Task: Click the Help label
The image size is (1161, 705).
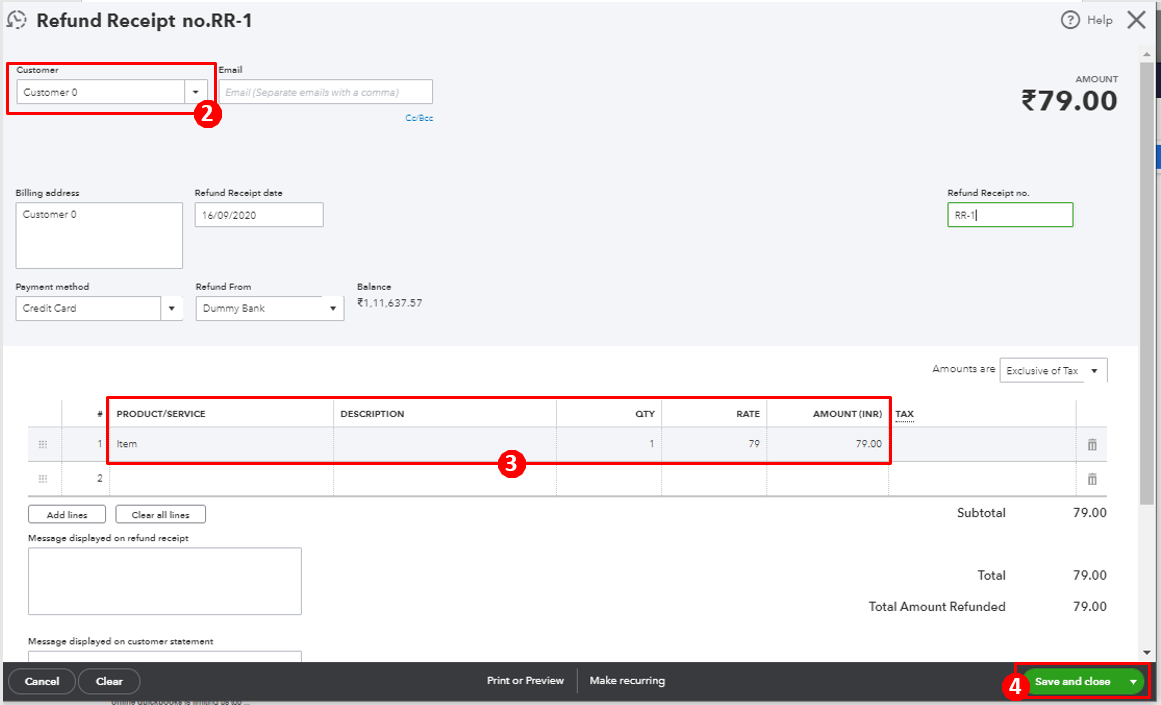Action: pyautogui.click(x=1100, y=20)
